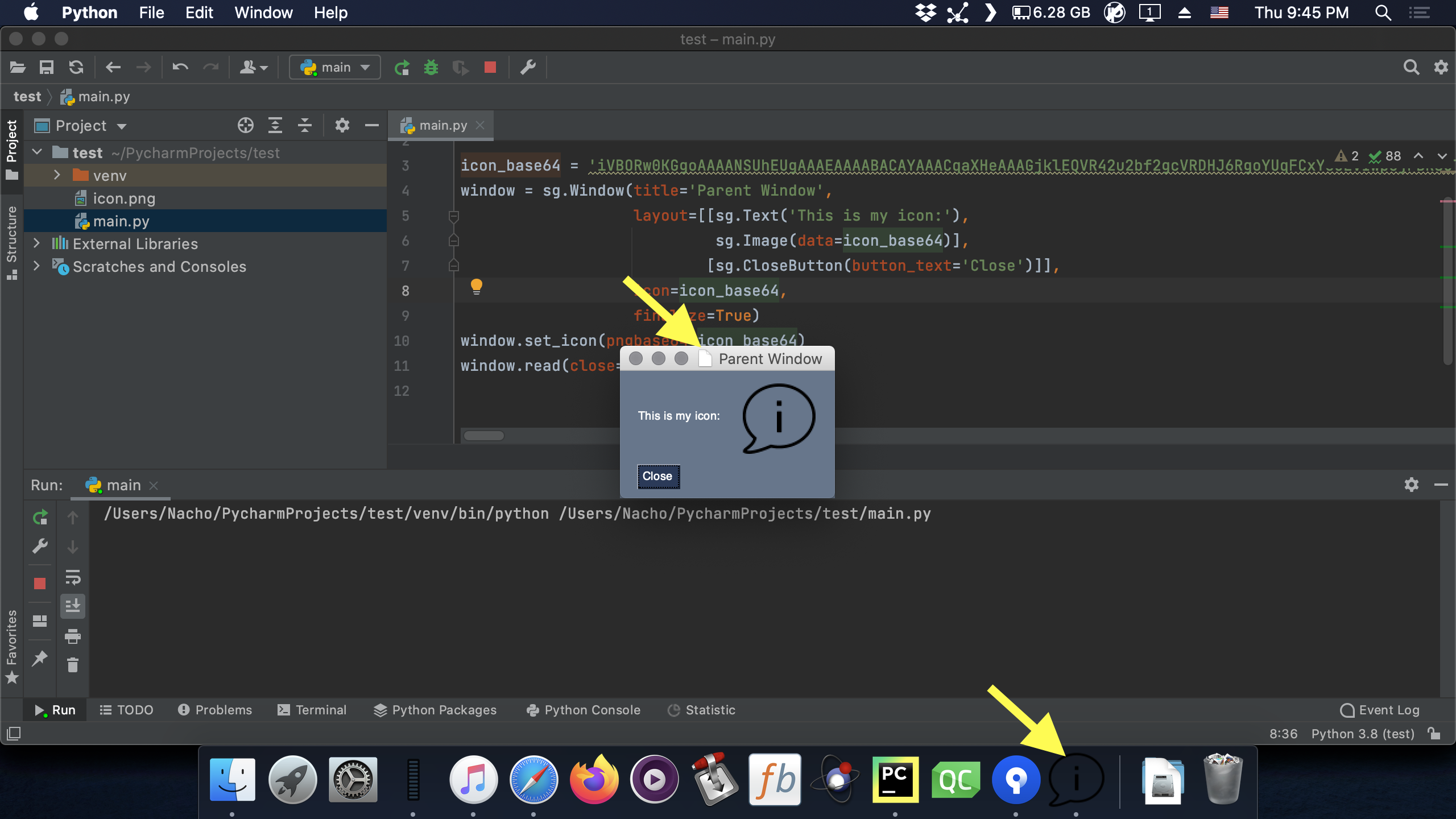Toggle scroll to end in console

73,606
